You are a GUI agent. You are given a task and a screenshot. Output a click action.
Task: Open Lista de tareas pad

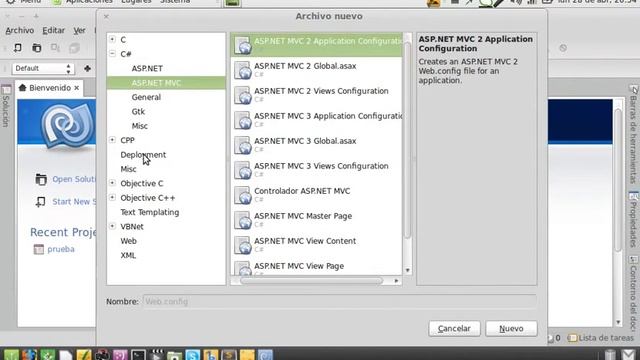(x=601, y=338)
